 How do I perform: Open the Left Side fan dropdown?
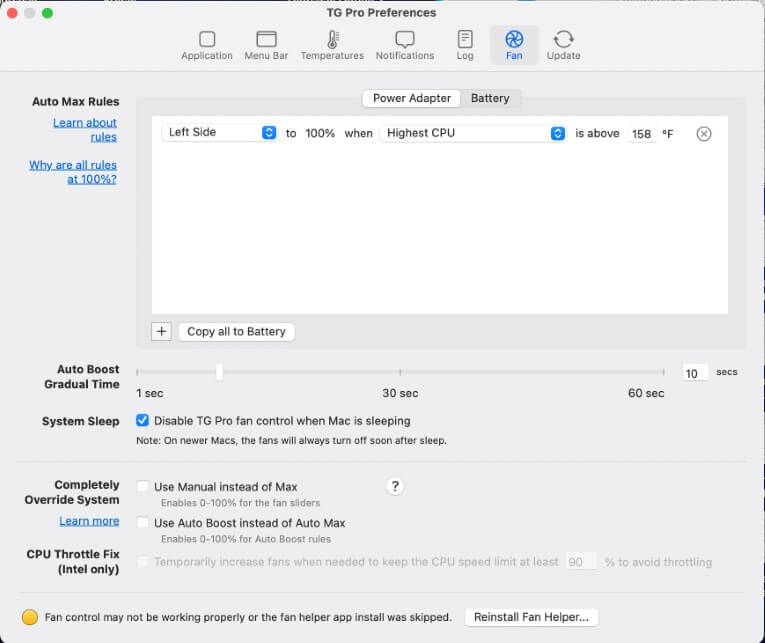tap(220, 133)
